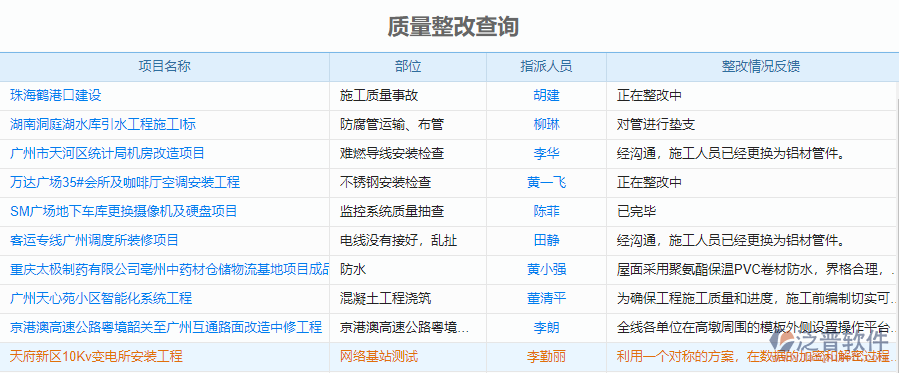Open project 广州市天河区统计局机房改造项目
The height and width of the screenshot is (373, 899).
[107, 153]
